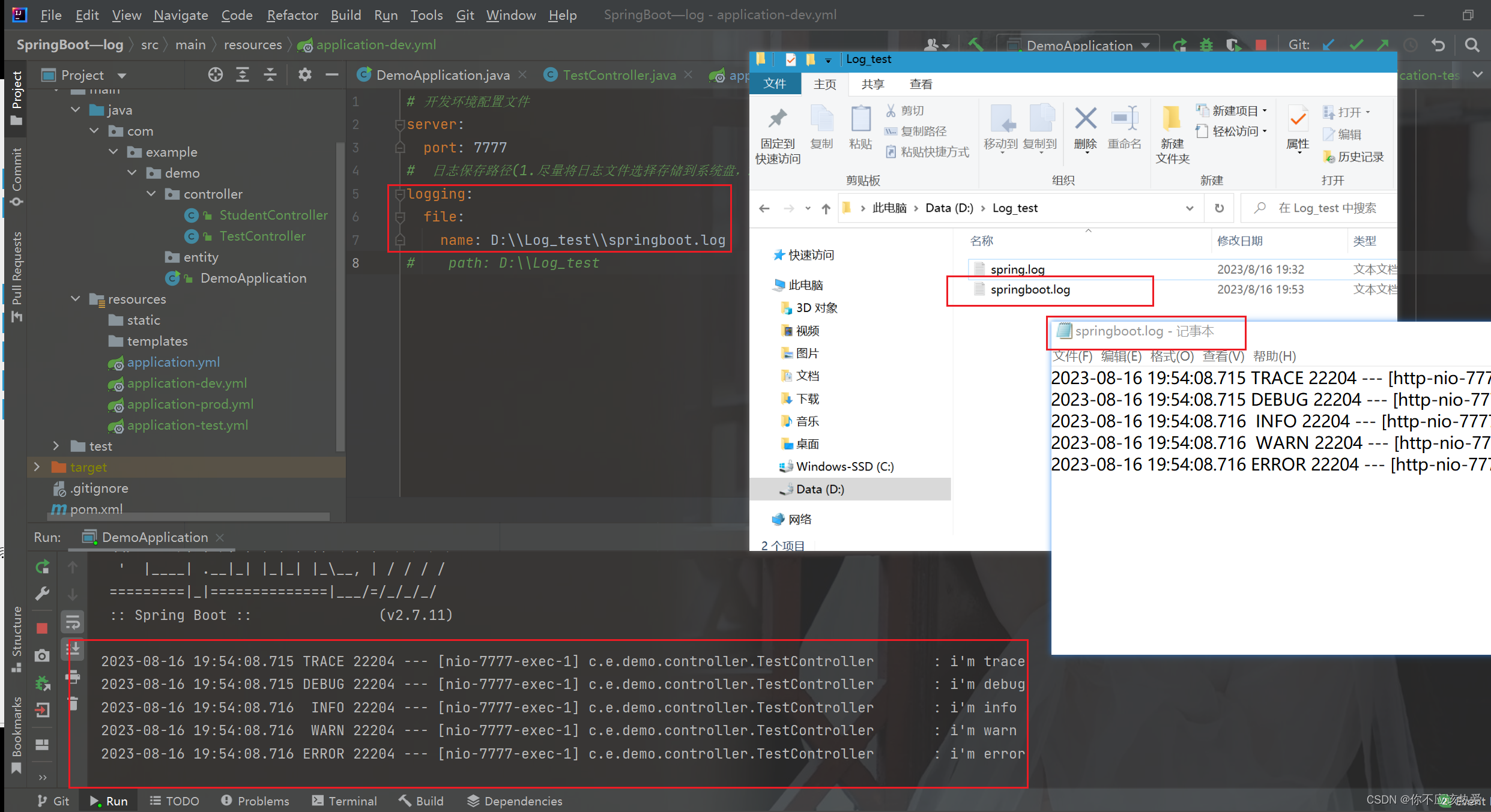This screenshot has width=1491, height=812.
Task: Toggle scroll to end in Run console
Action: pyautogui.click(x=73, y=649)
